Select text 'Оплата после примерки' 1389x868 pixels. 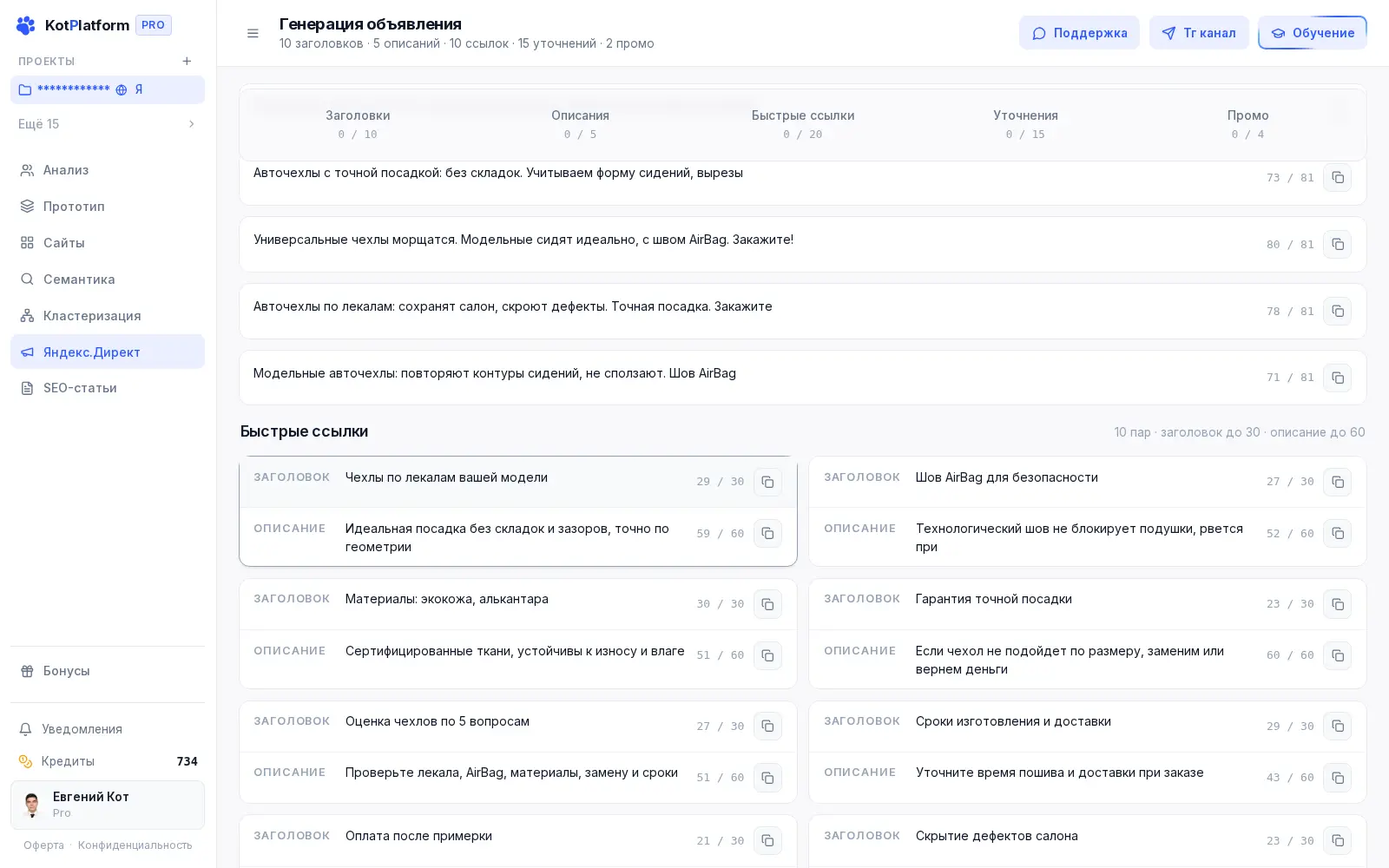point(418,836)
